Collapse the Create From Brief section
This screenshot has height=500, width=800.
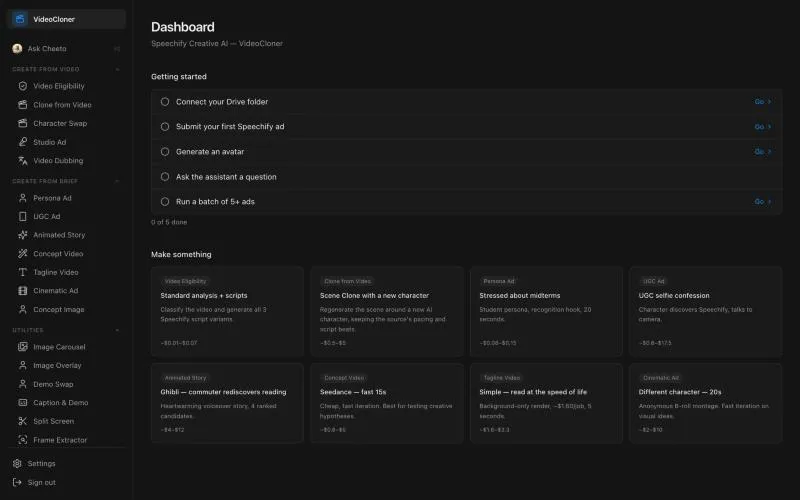pos(117,181)
